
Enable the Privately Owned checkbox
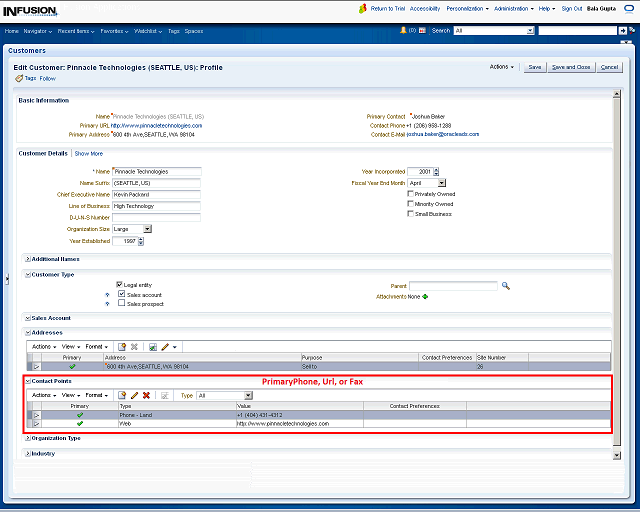[x=411, y=194]
